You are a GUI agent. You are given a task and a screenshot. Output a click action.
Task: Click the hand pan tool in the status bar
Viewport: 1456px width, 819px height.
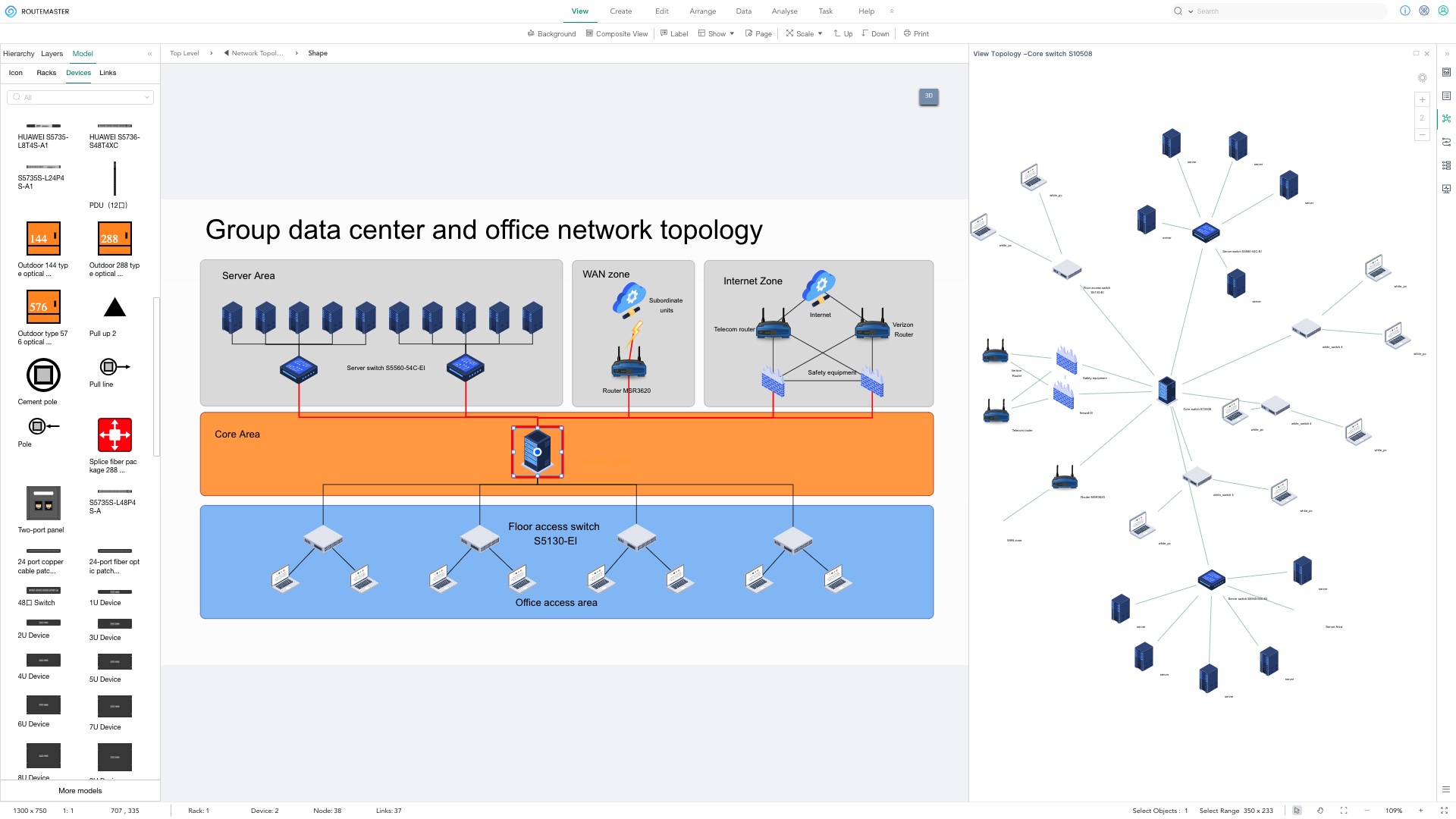tap(1320, 811)
